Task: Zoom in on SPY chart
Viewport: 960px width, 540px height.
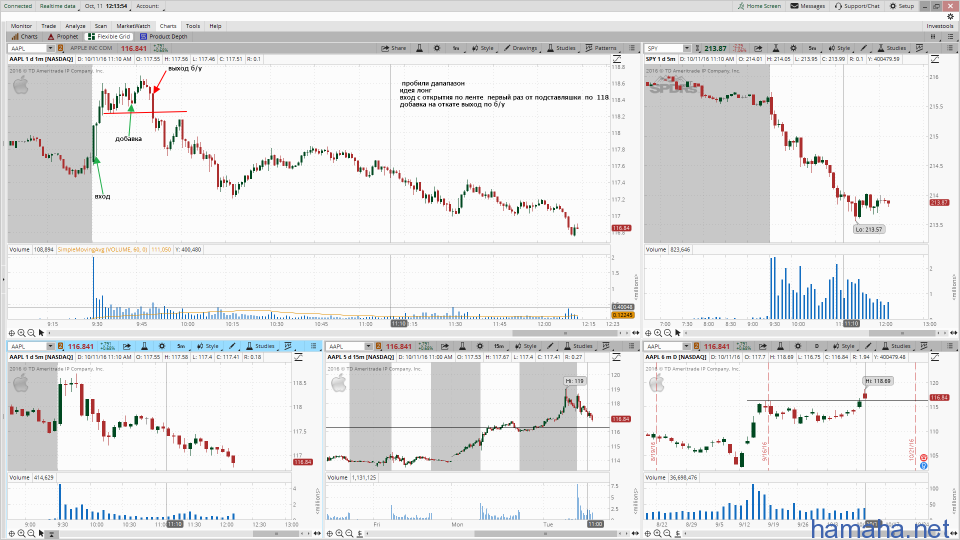Action: 658,333
